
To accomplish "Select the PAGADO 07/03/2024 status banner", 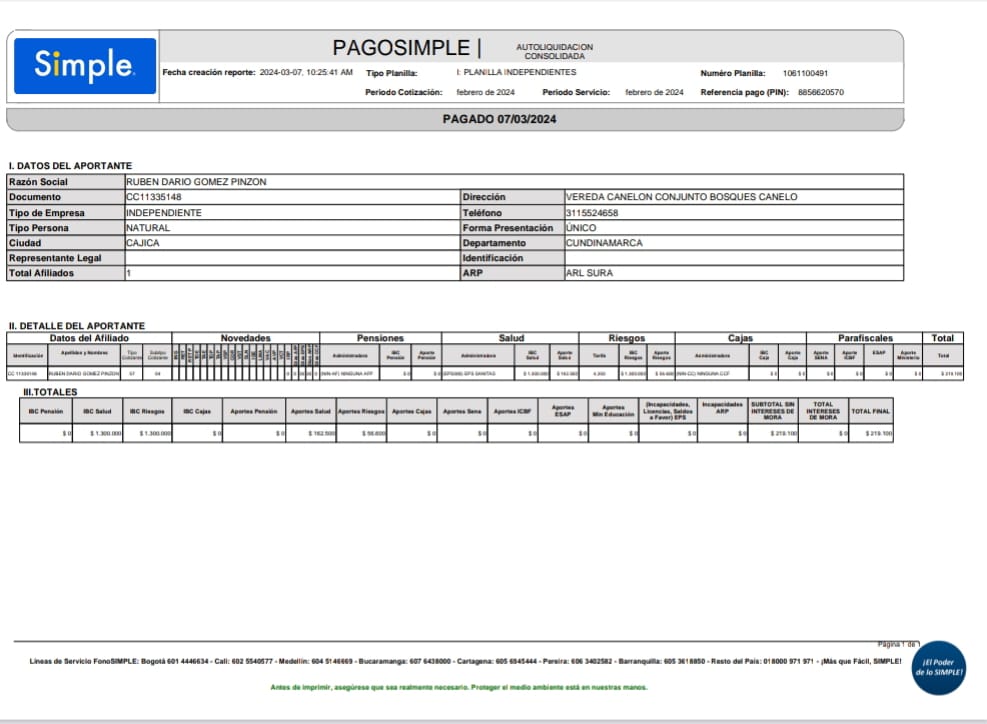I will tap(499, 119).
